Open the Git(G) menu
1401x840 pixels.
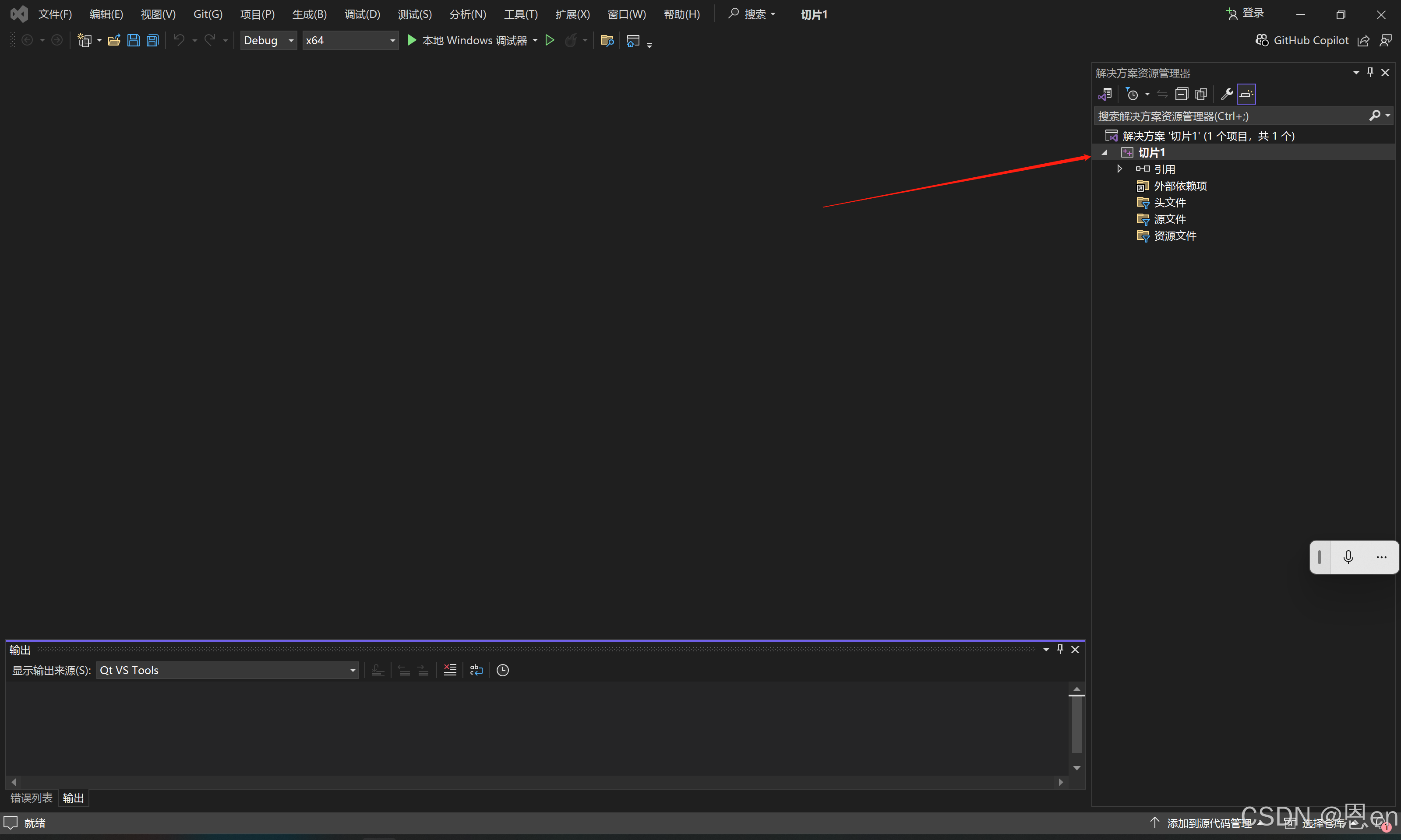point(208,14)
